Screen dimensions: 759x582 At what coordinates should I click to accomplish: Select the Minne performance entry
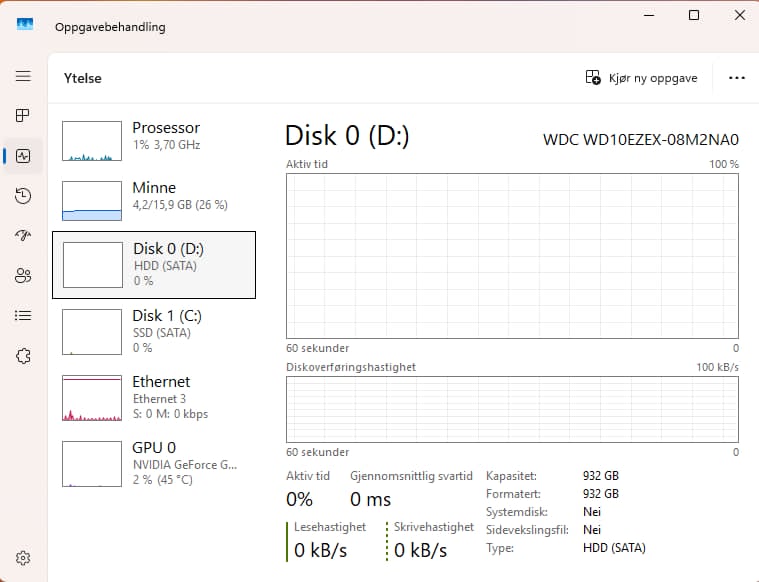154,200
